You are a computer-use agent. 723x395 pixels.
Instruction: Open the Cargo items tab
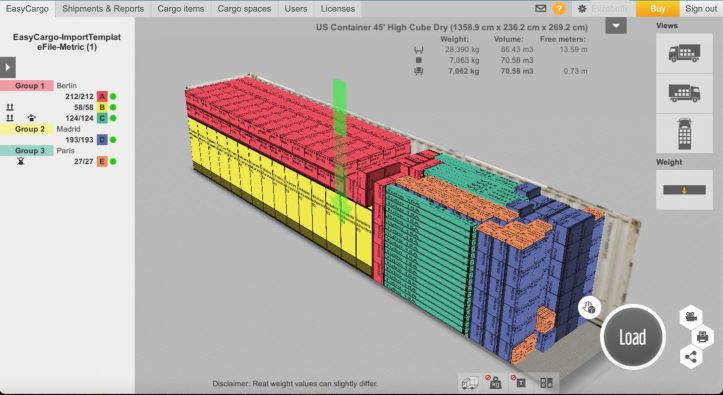pos(181,9)
